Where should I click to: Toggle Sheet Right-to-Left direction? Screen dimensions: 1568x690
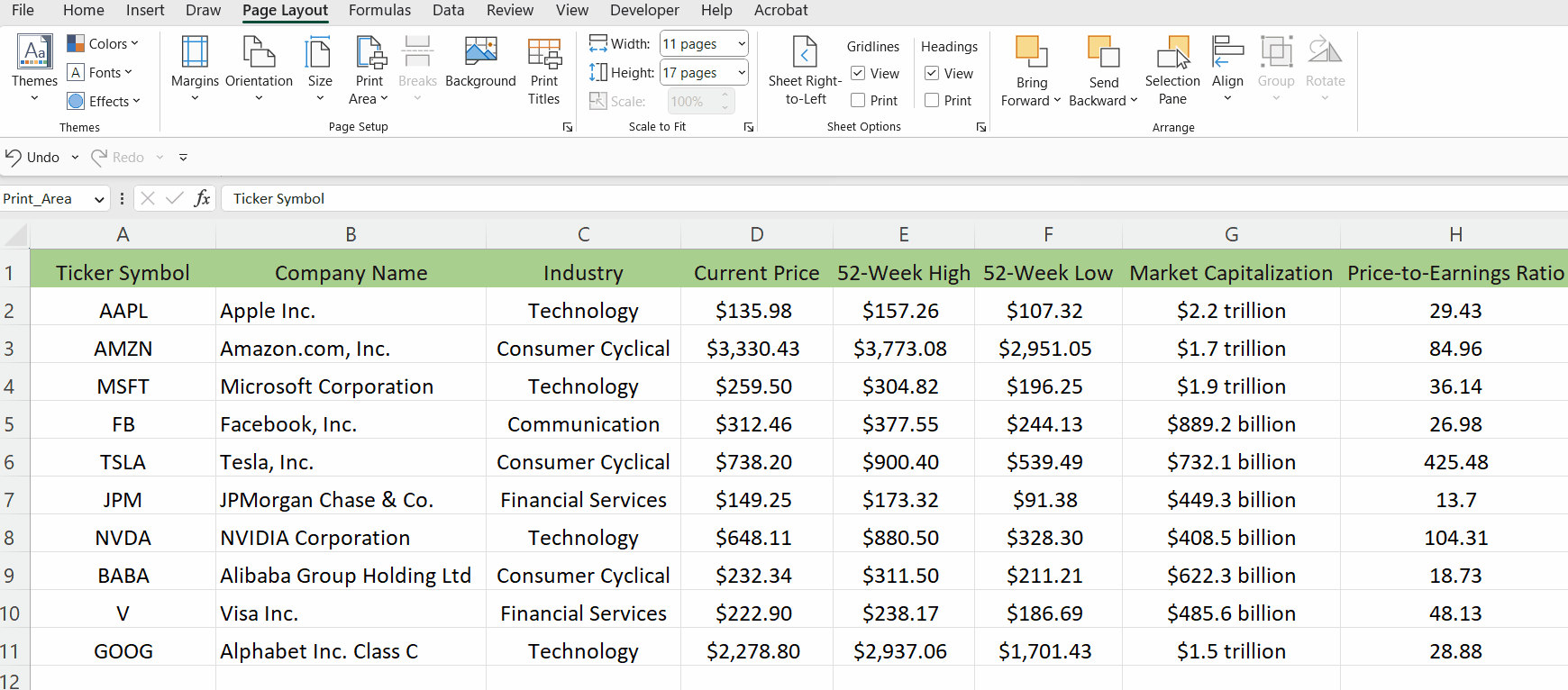click(x=805, y=70)
